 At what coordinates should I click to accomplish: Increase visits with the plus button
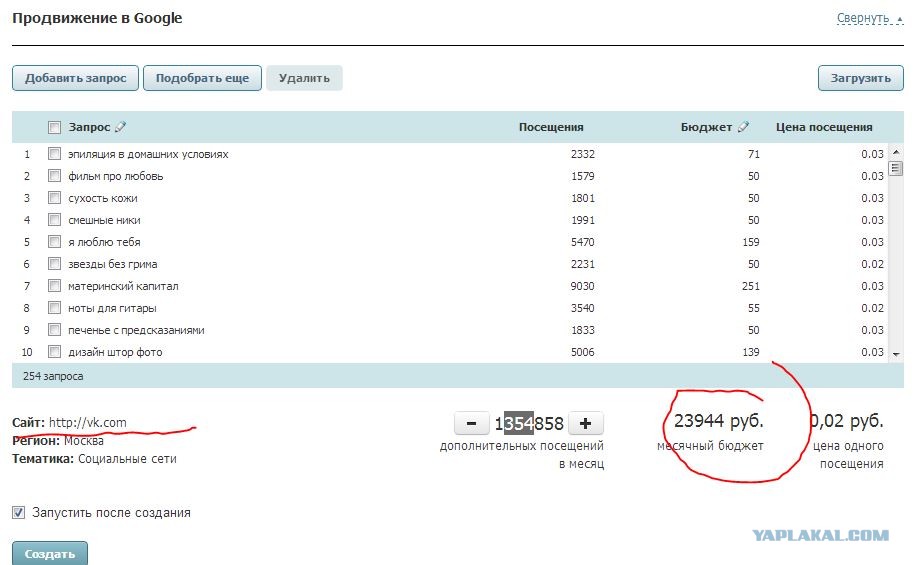[x=586, y=423]
